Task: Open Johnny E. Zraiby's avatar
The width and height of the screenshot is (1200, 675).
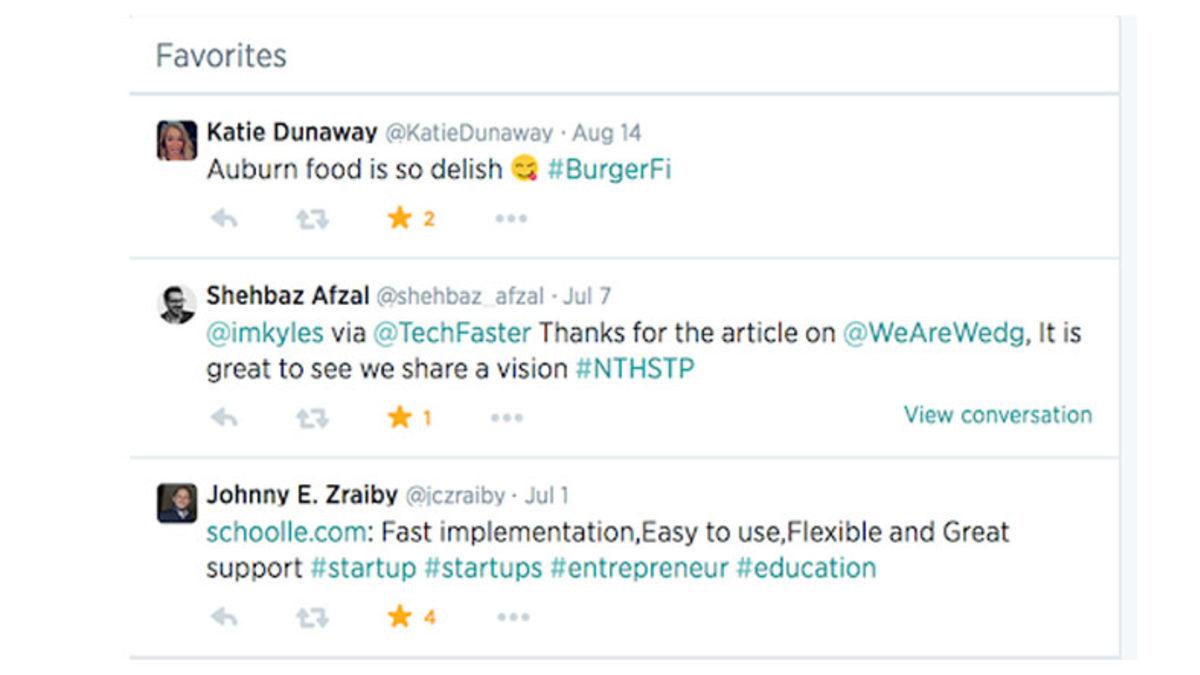Action: (x=177, y=502)
